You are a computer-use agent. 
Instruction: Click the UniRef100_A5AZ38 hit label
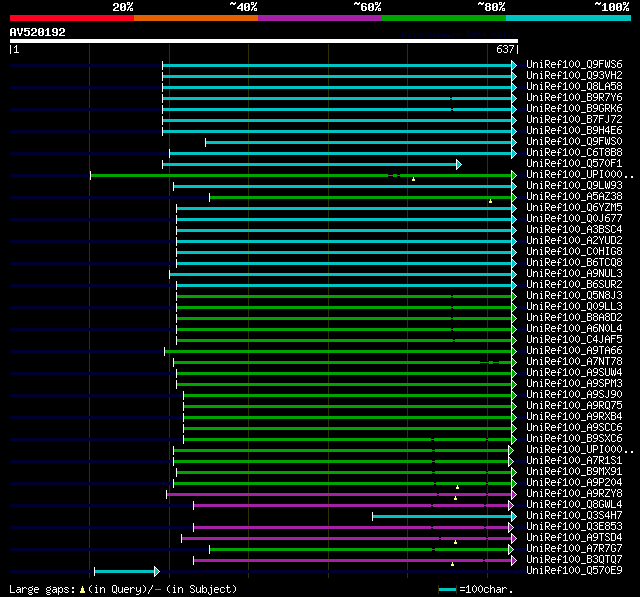(x=574, y=197)
